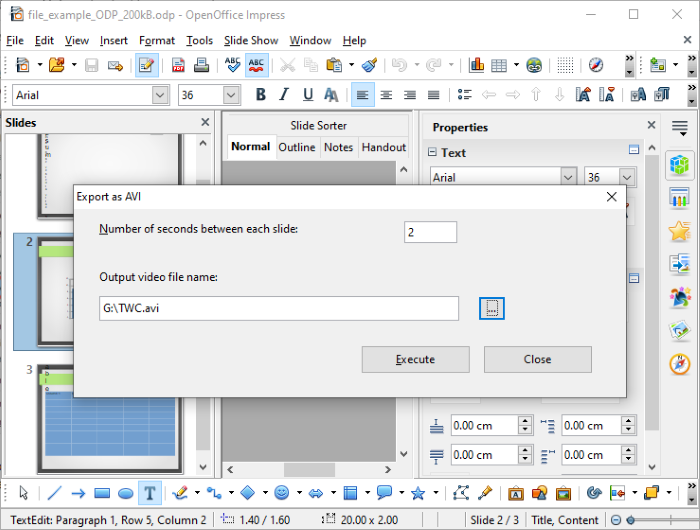Select slide 3 thumbnail
Viewport: 700px width, 530px height.
(110, 418)
